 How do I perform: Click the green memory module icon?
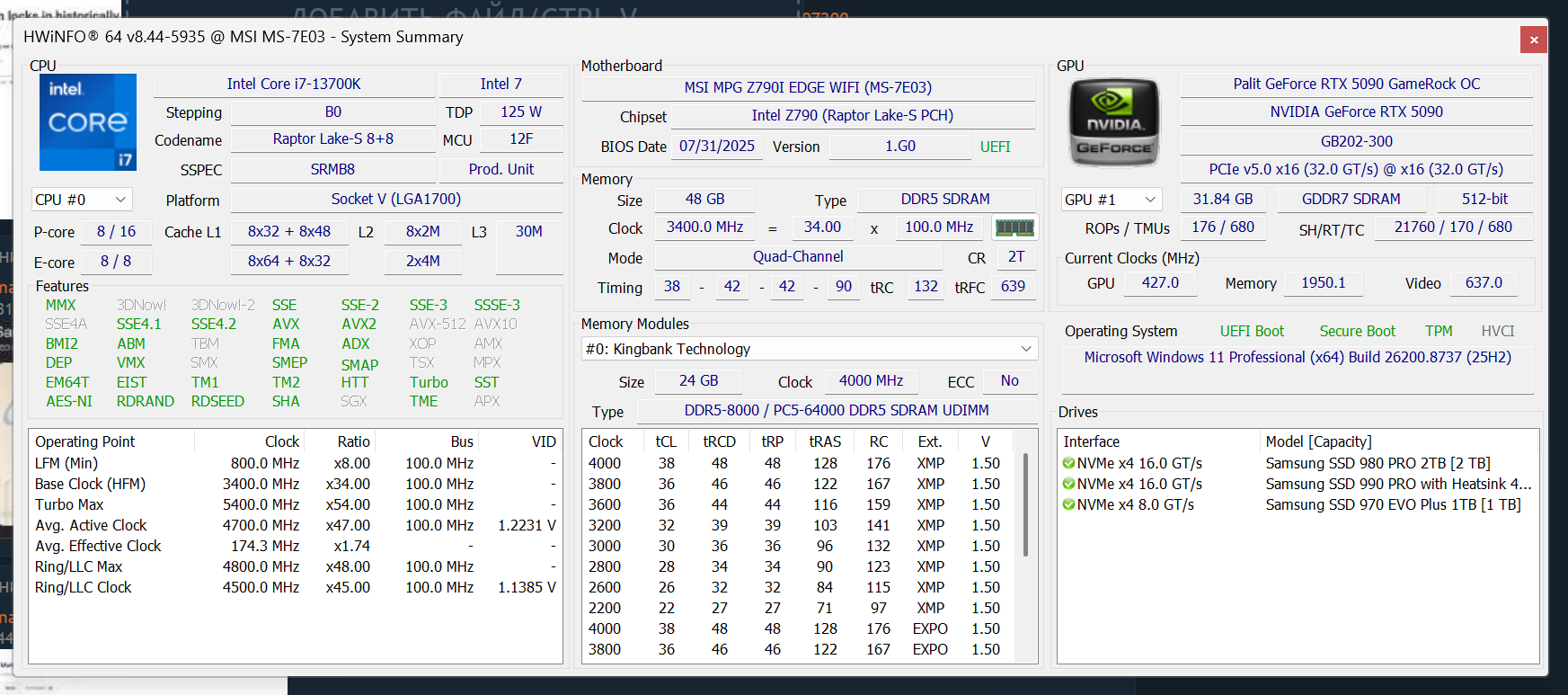[1015, 228]
